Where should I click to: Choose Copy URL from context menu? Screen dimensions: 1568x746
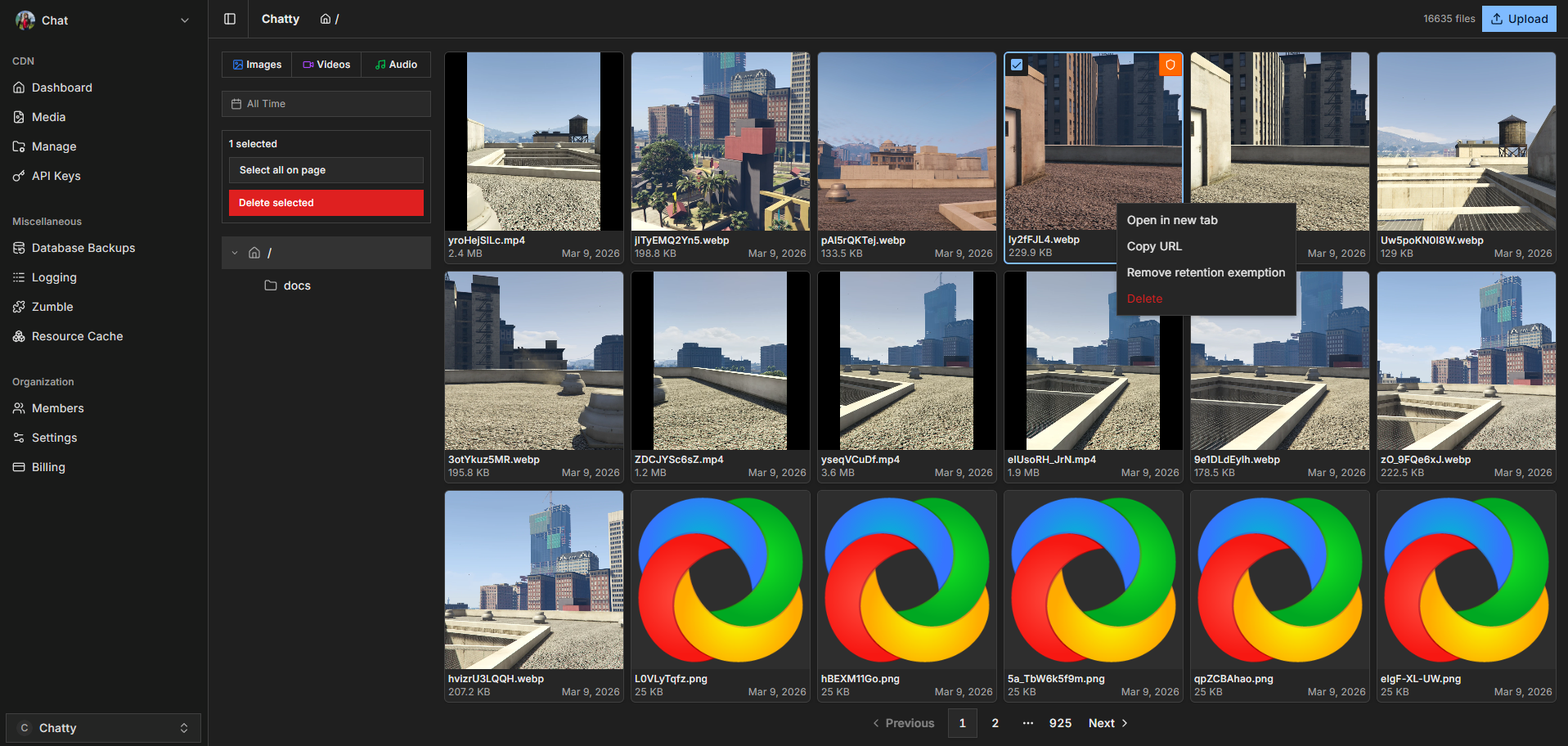pyautogui.click(x=1154, y=246)
